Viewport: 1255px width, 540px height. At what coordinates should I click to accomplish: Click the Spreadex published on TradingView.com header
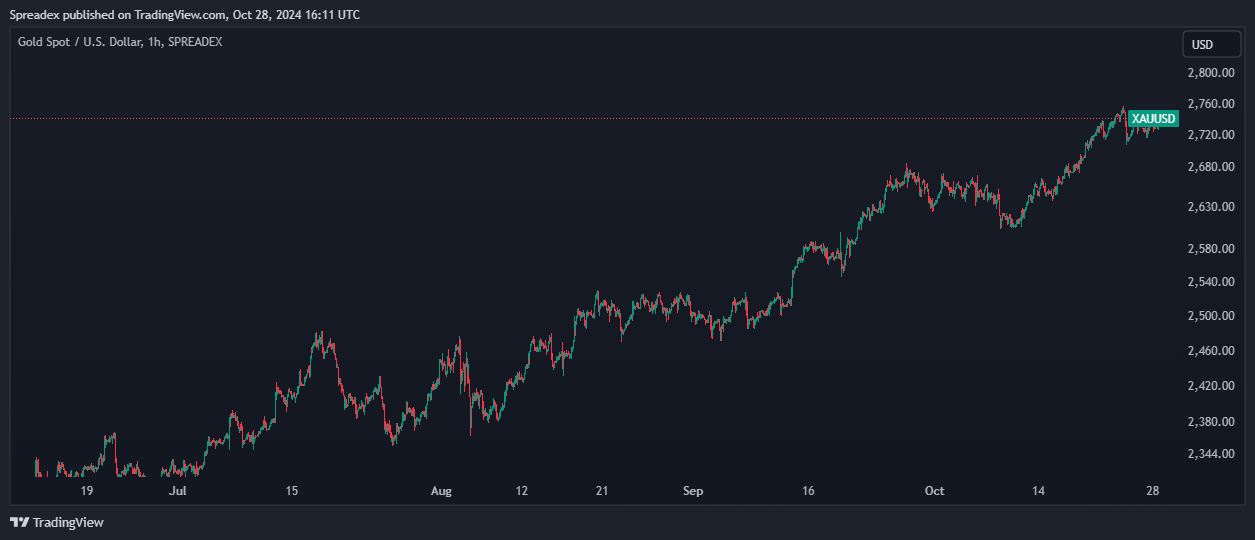[x=185, y=14]
